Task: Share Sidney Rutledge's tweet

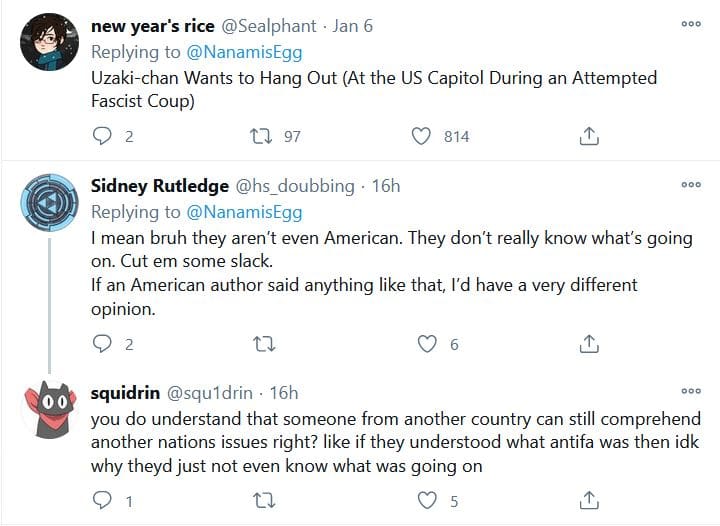Action: pyautogui.click(x=590, y=344)
